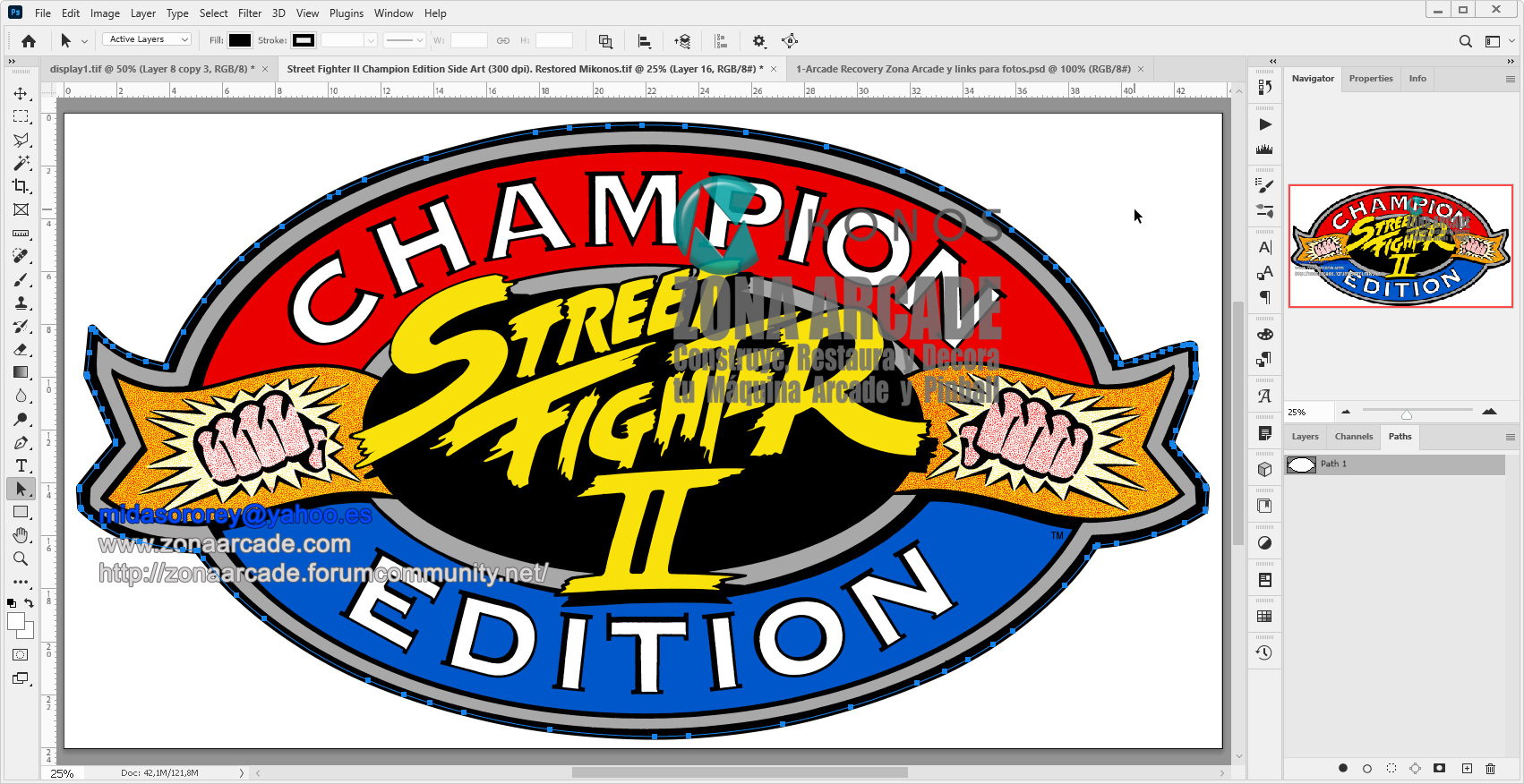Screen dimensions: 1524x784
Task: Fill path with foreground color button
Action: point(1342,769)
